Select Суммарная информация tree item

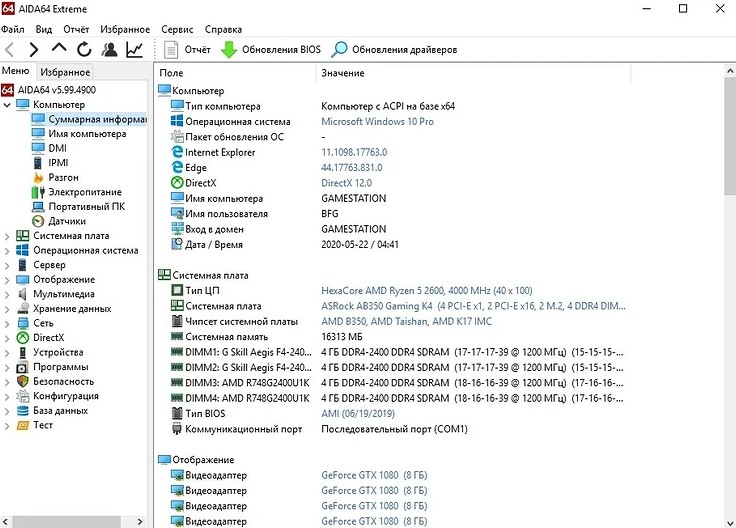click(89, 119)
